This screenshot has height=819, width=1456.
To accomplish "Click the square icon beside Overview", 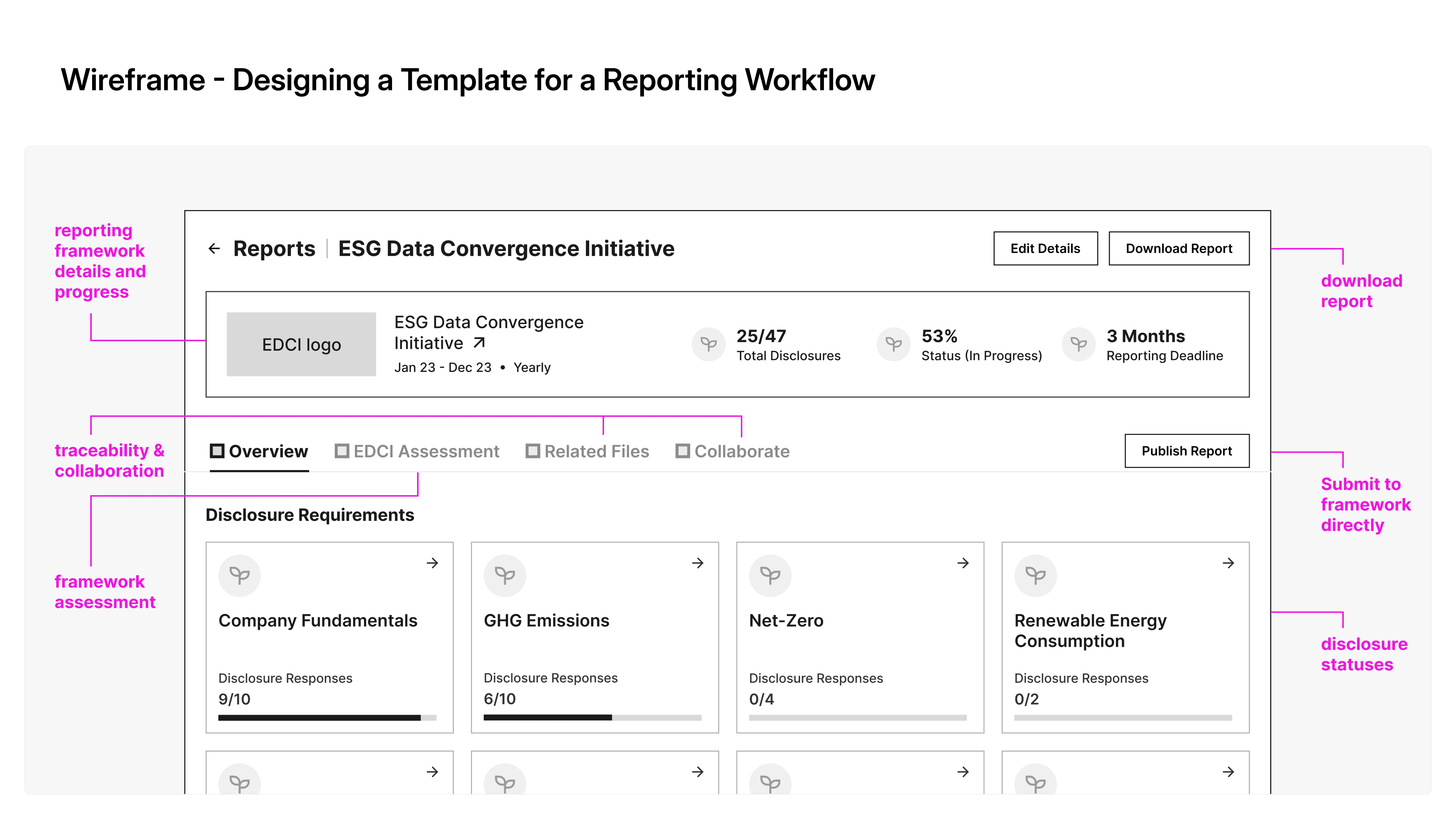I will coord(217,451).
